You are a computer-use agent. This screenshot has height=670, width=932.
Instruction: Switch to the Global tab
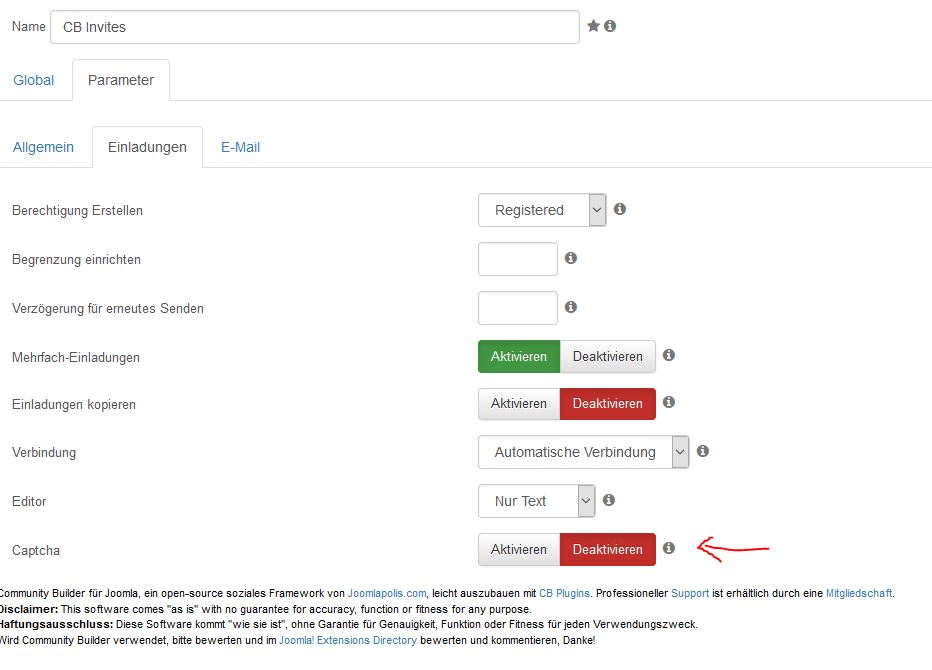pyautogui.click(x=34, y=80)
